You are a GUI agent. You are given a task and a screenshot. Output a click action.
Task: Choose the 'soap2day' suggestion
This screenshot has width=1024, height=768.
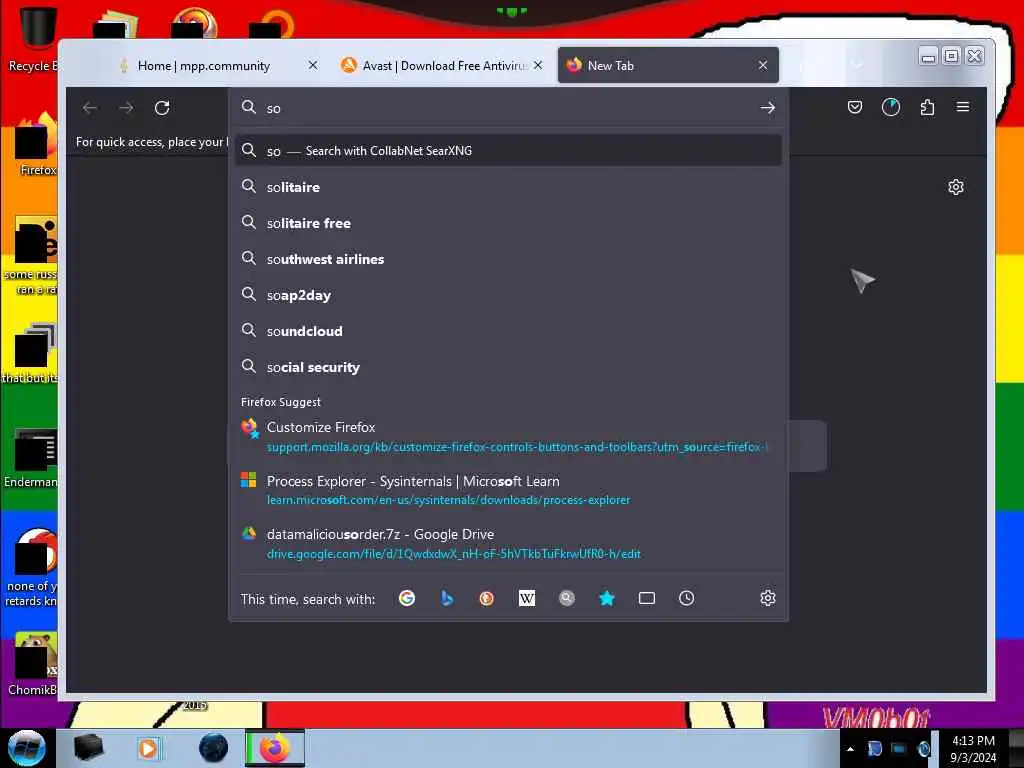508,295
